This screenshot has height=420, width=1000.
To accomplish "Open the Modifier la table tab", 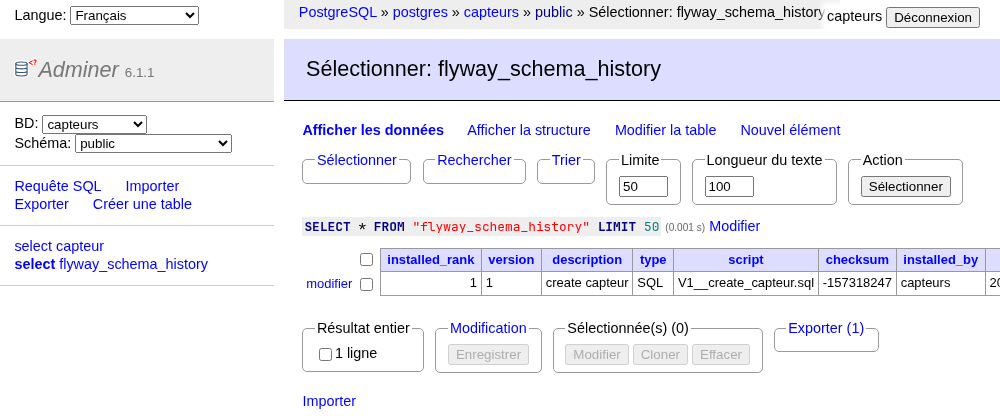I will pyautogui.click(x=665, y=130).
